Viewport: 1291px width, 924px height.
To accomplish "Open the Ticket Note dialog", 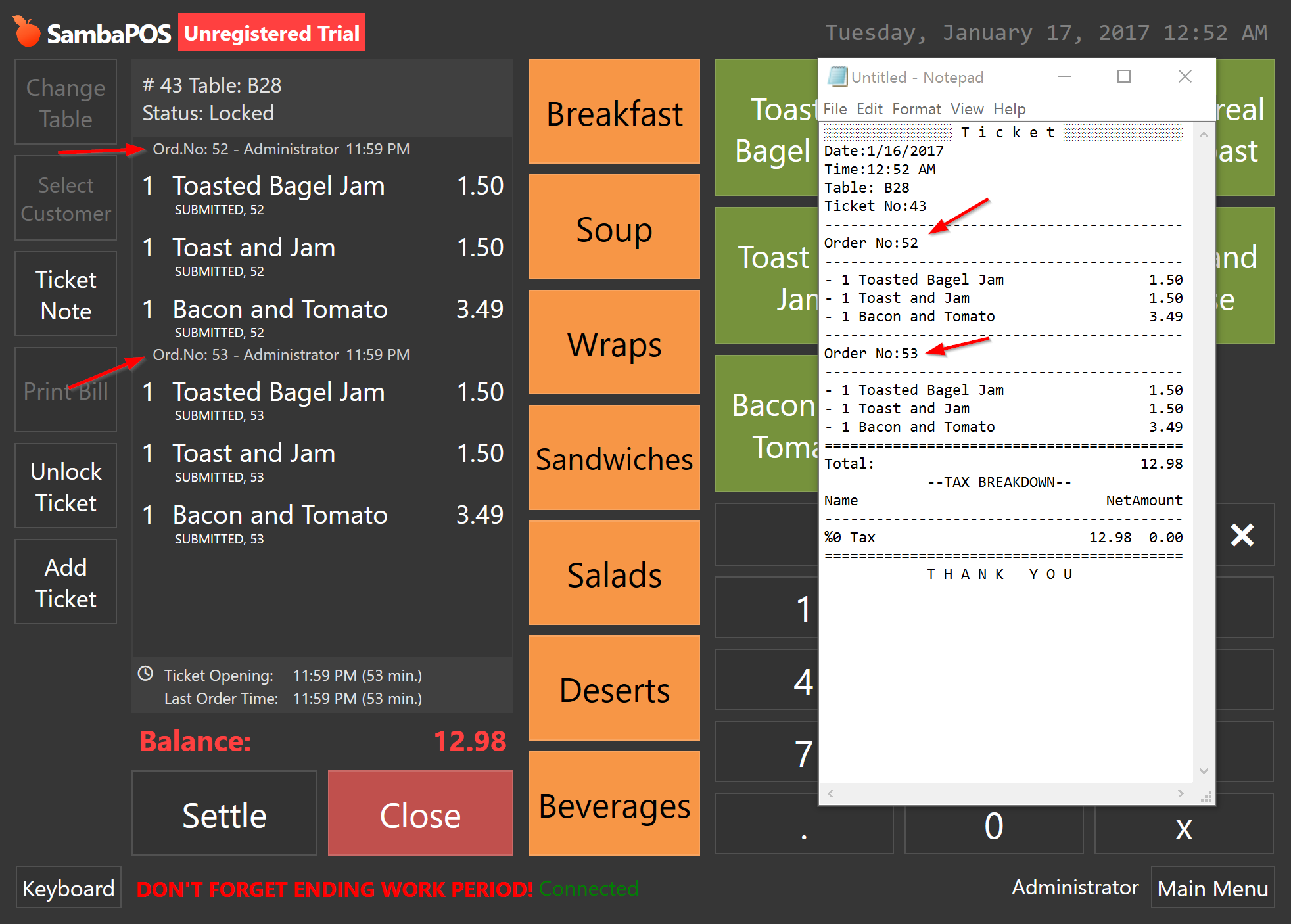I will (x=66, y=294).
